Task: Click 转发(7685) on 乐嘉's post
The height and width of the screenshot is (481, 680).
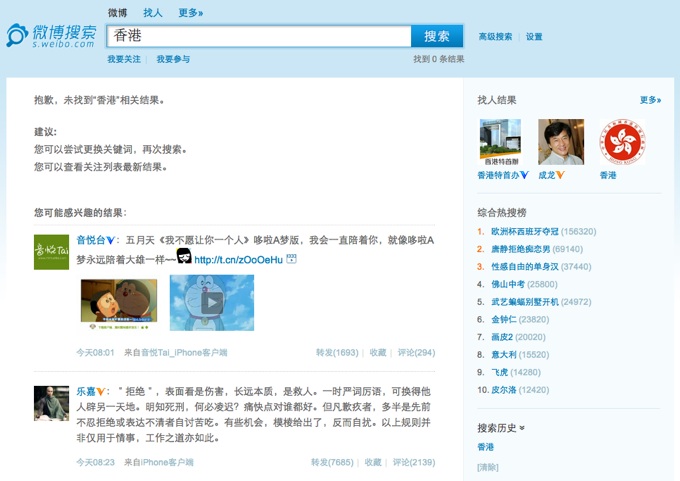Action: [x=332, y=462]
